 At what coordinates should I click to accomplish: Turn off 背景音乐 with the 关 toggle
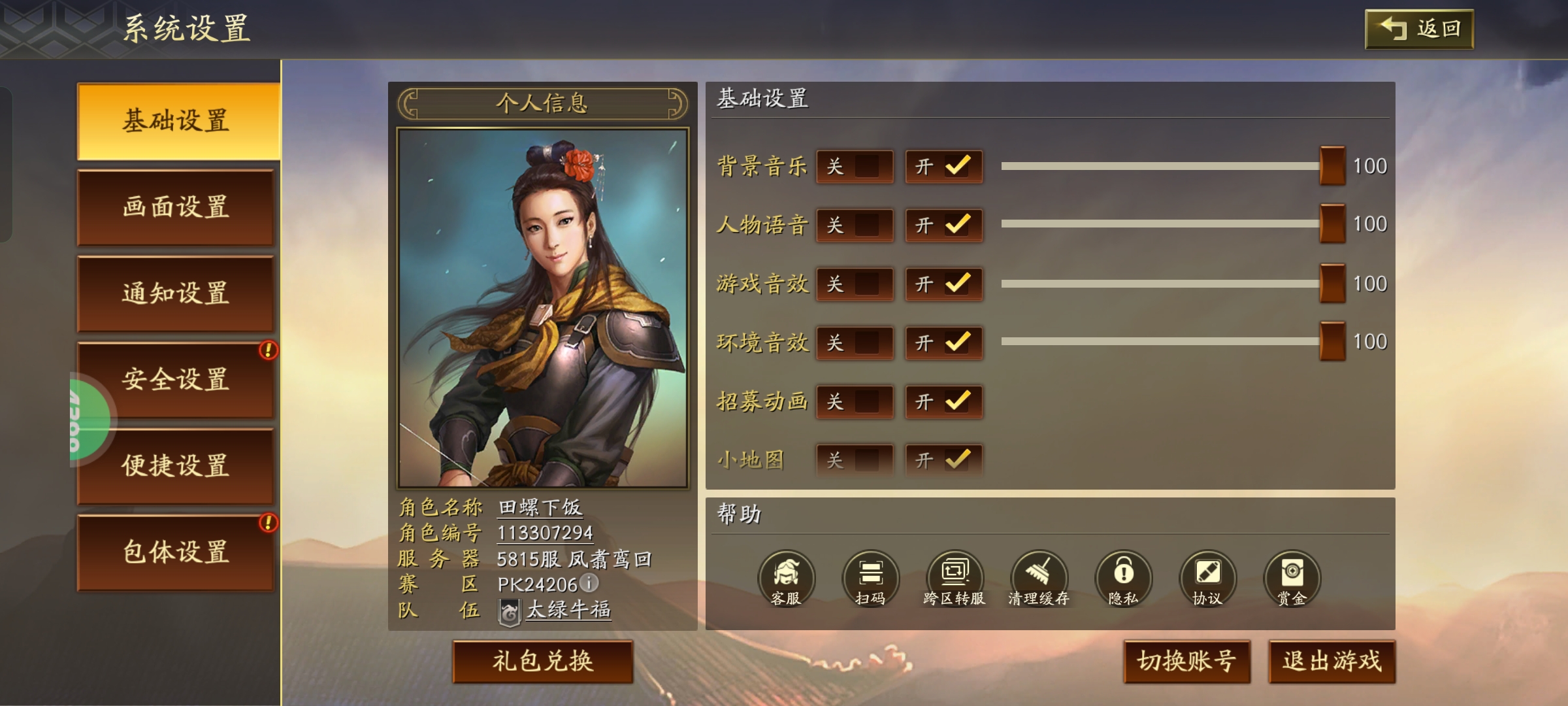point(855,167)
